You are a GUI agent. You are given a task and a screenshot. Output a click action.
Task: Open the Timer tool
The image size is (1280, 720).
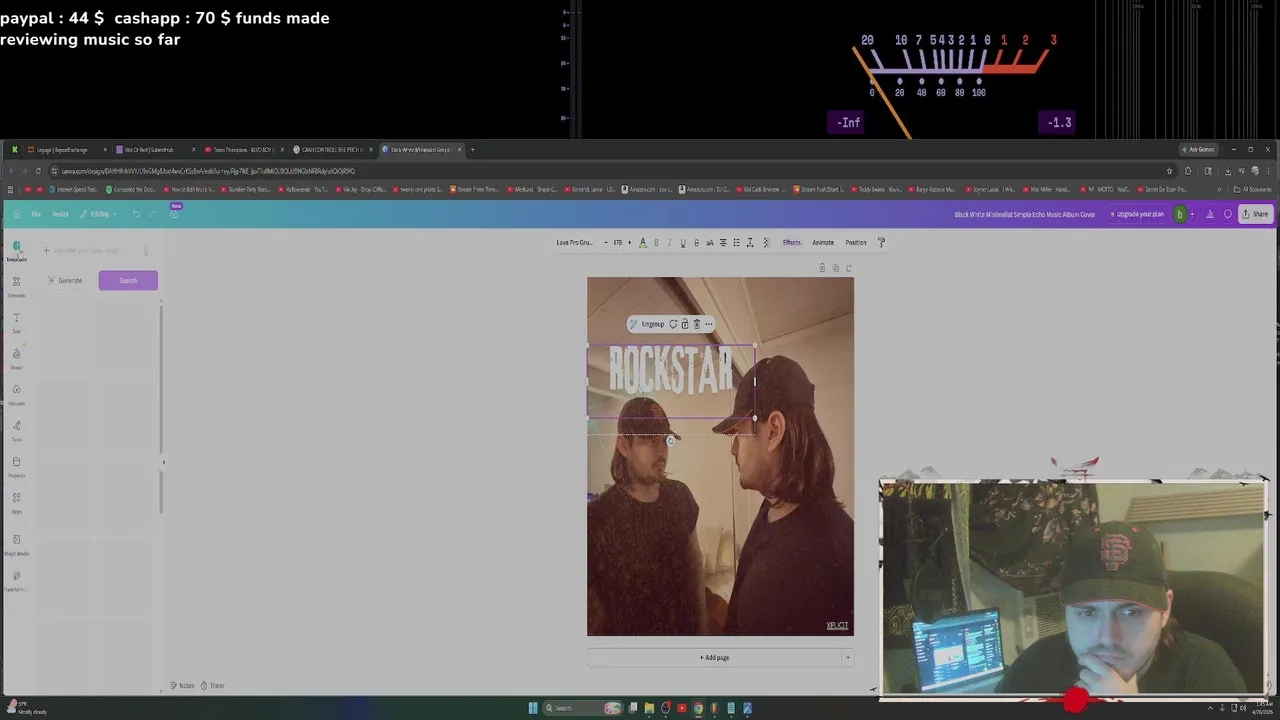click(x=213, y=685)
